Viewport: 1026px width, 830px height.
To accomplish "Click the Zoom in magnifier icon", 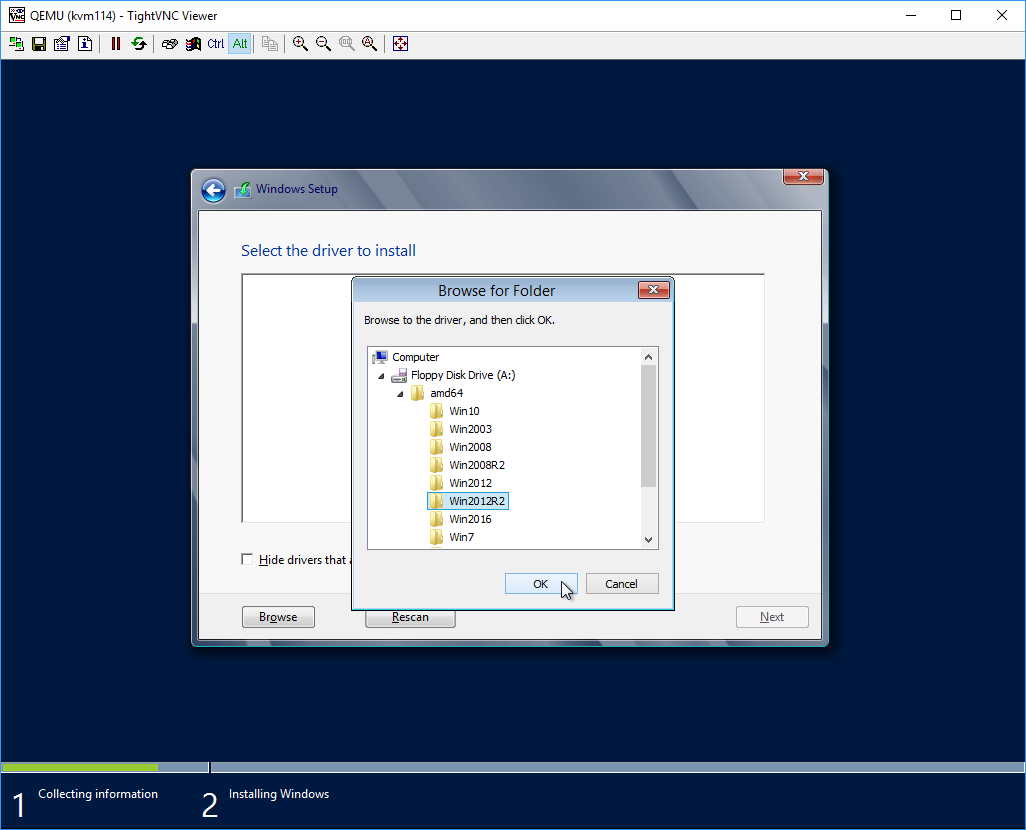I will (x=300, y=44).
